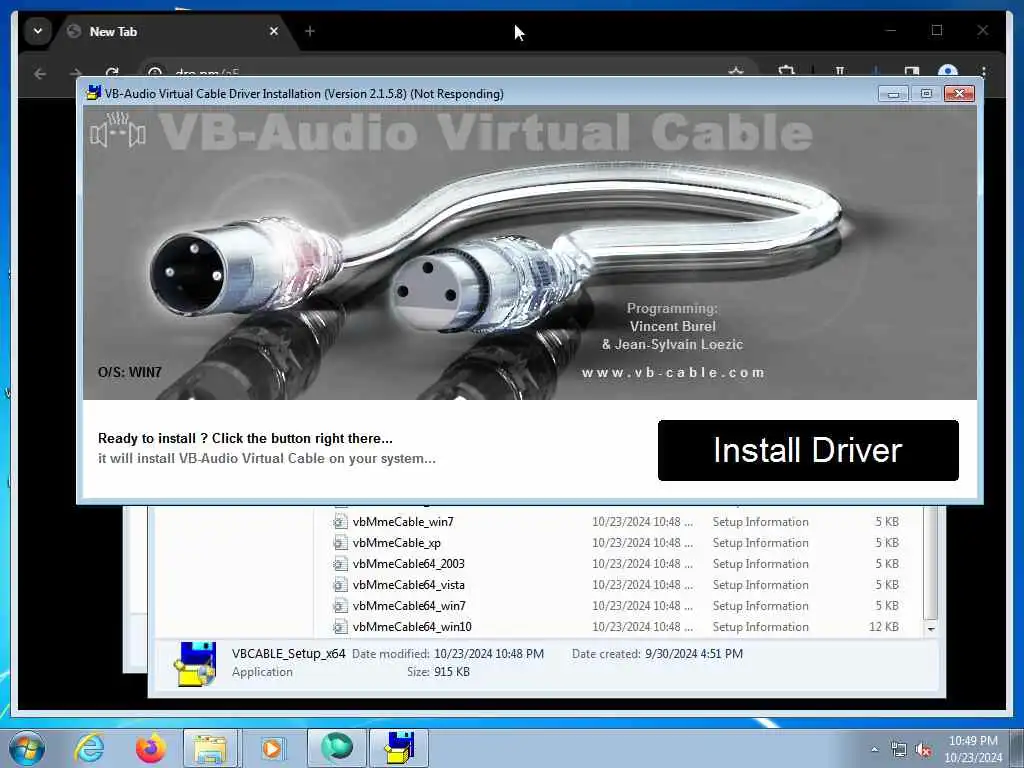Click VBCABLE_Setup_x64 icon in details pane
1024x768 pixels.
(x=195, y=664)
